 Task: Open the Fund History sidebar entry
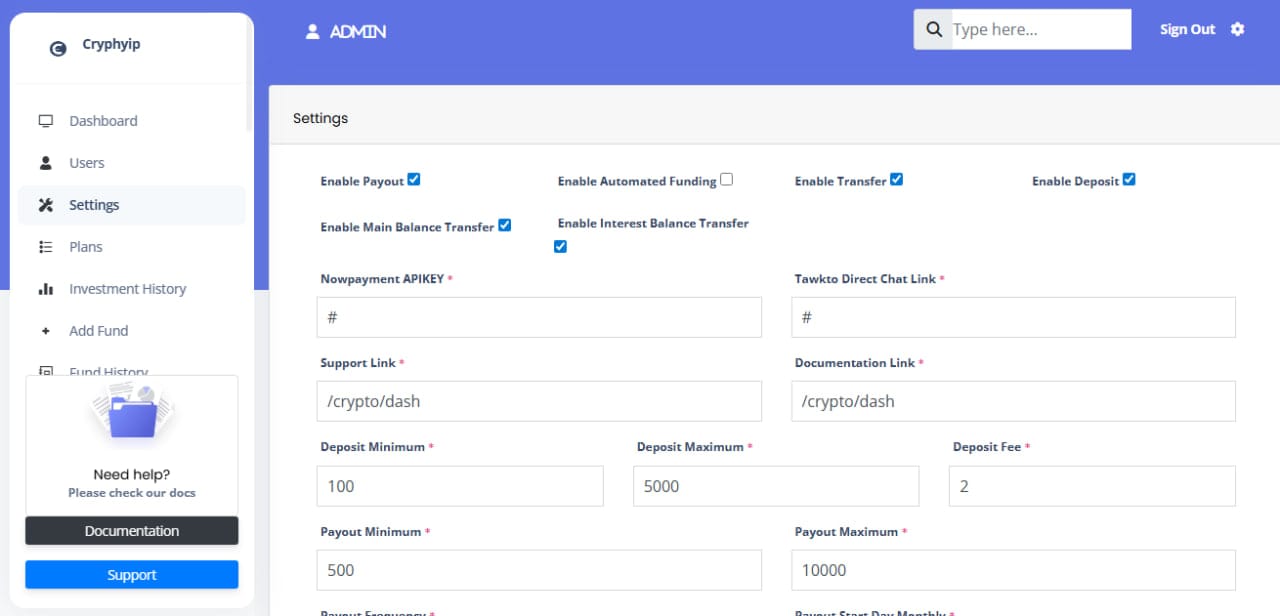point(108,370)
